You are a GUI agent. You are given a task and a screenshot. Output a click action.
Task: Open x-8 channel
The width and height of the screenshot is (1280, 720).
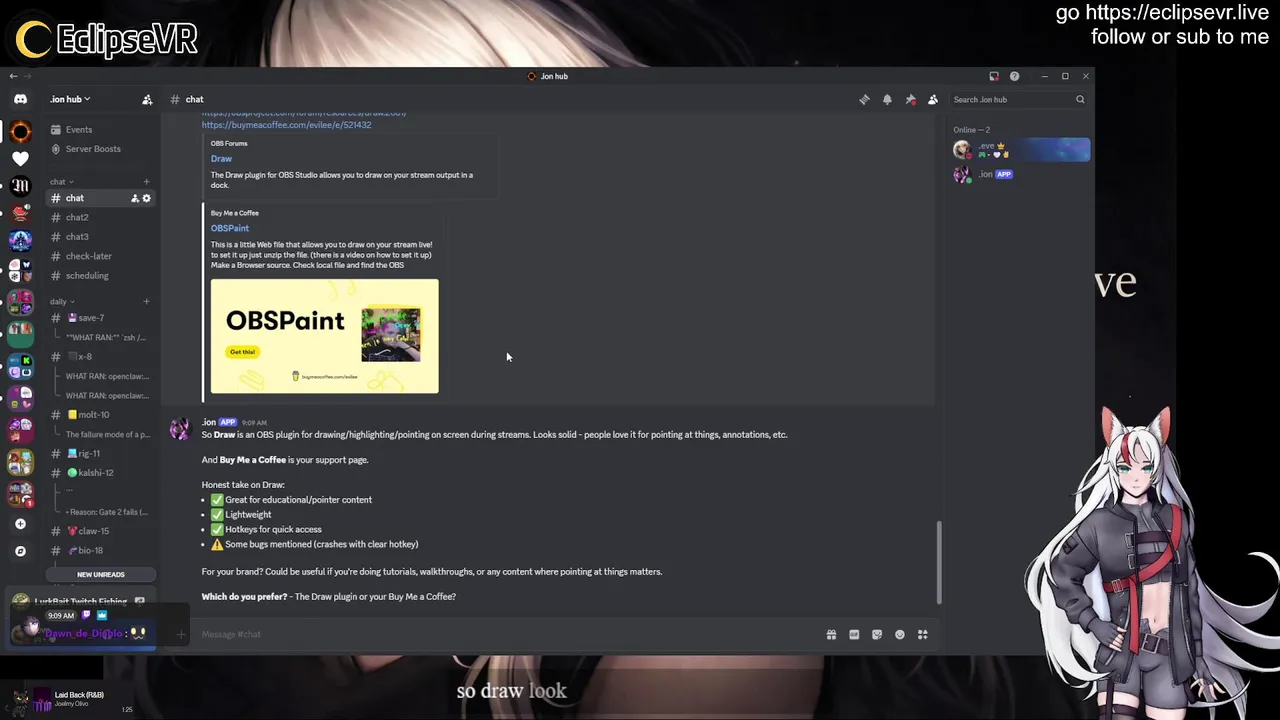coord(99,357)
